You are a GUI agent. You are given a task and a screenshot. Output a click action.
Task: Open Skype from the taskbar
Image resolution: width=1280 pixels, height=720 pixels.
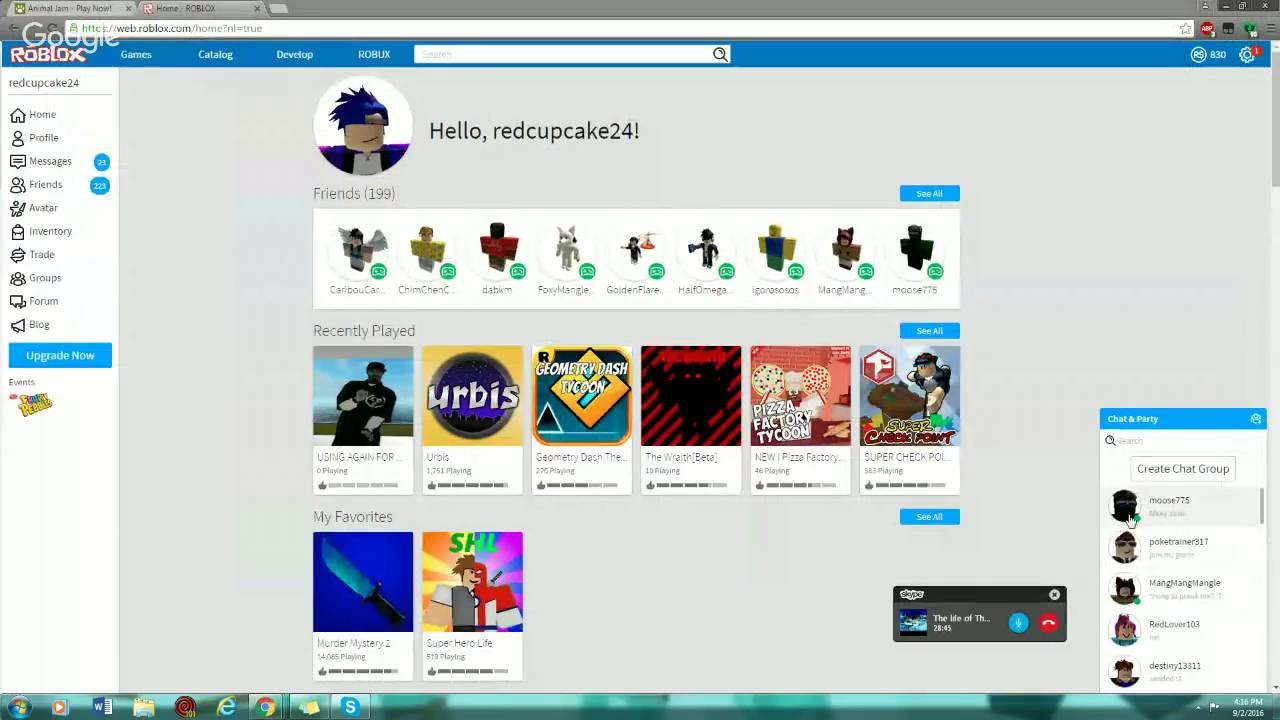pos(350,707)
